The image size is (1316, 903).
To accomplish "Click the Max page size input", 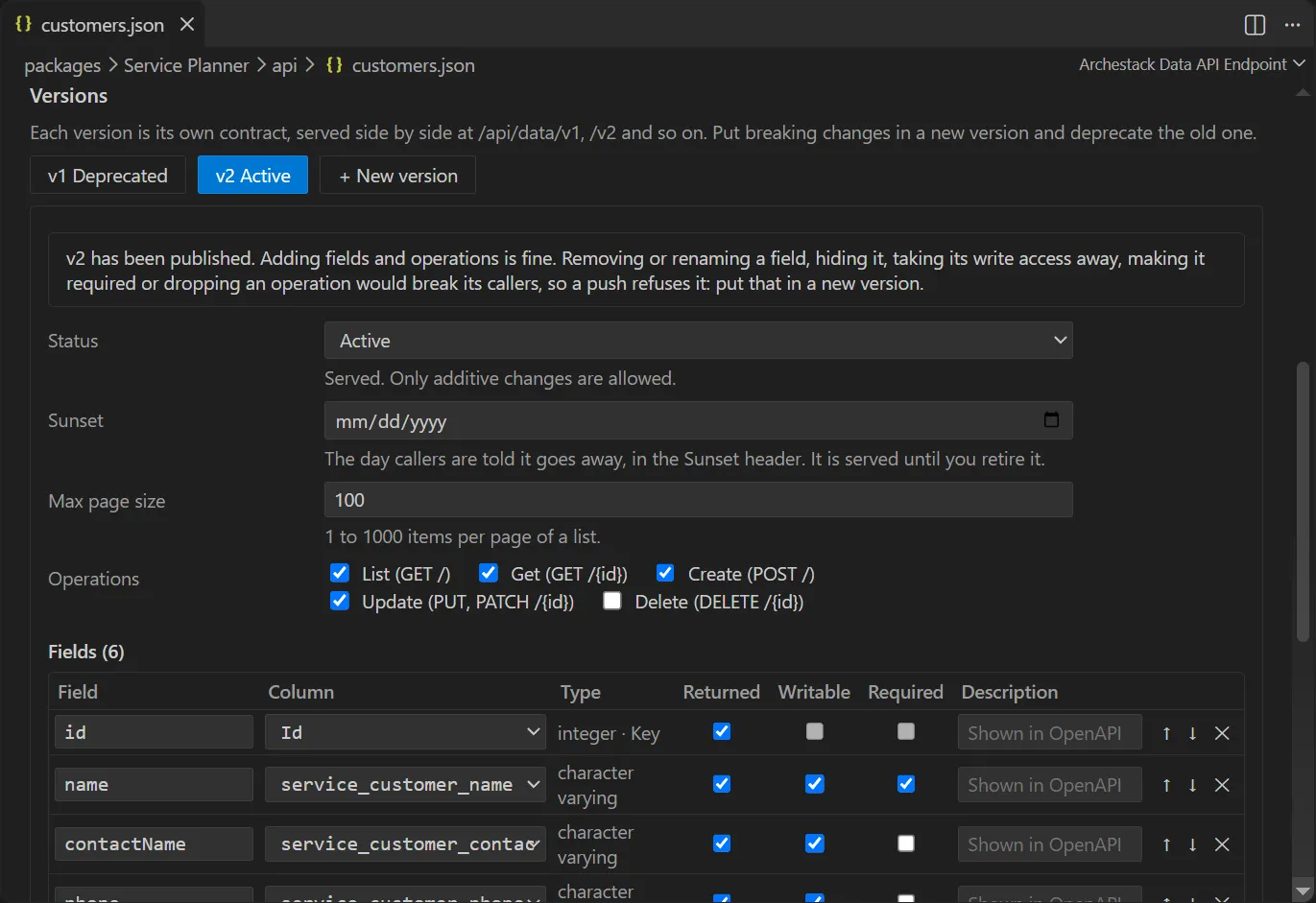I will pos(699,500).
